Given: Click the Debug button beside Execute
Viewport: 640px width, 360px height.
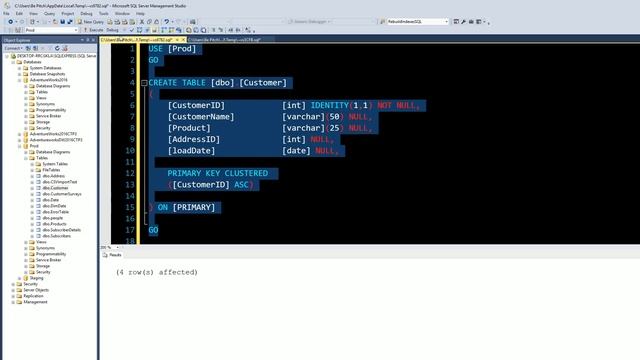Looking at the screenshot, I should tap(112, 30).
